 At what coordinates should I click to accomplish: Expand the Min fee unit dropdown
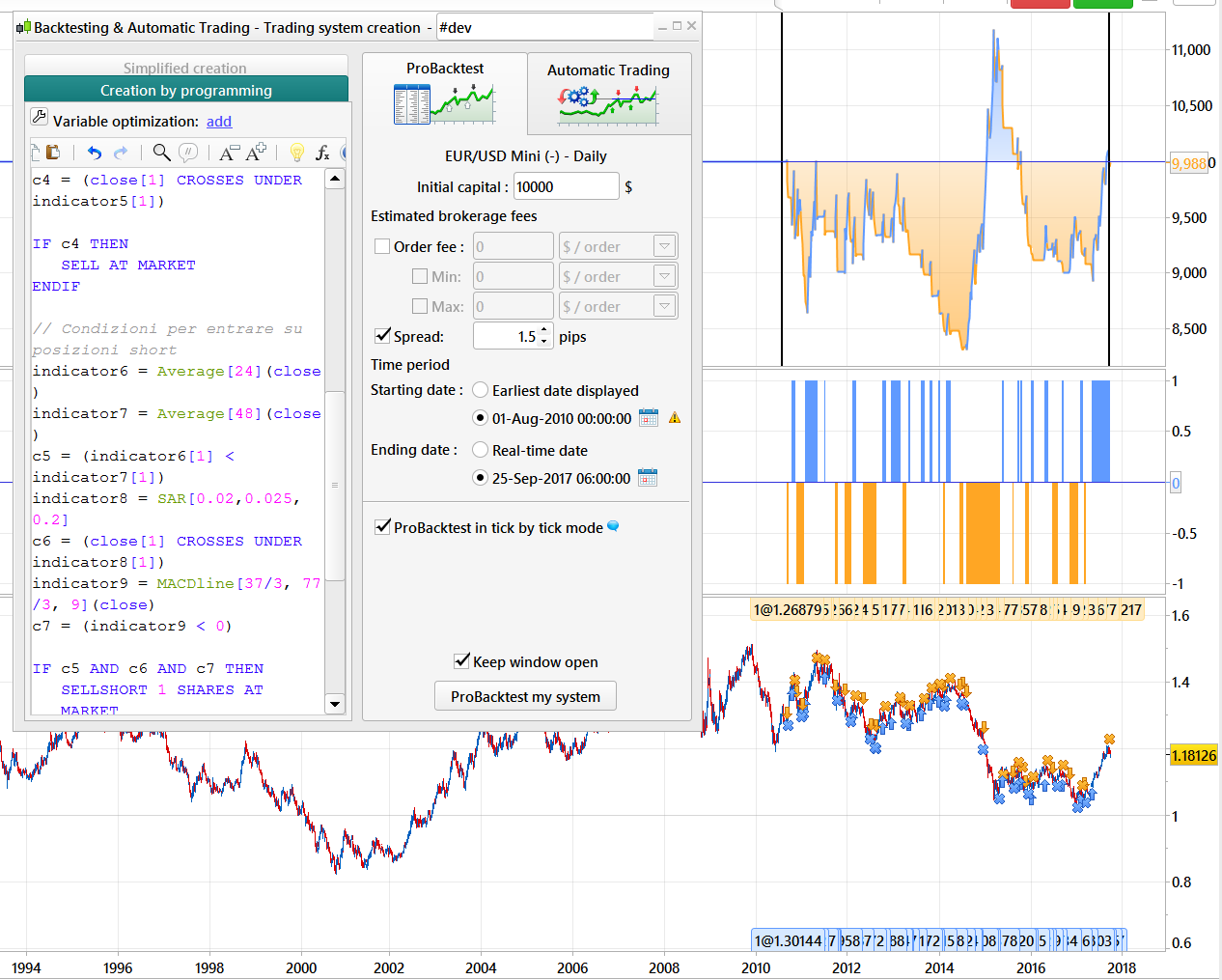tap(665, 276)
